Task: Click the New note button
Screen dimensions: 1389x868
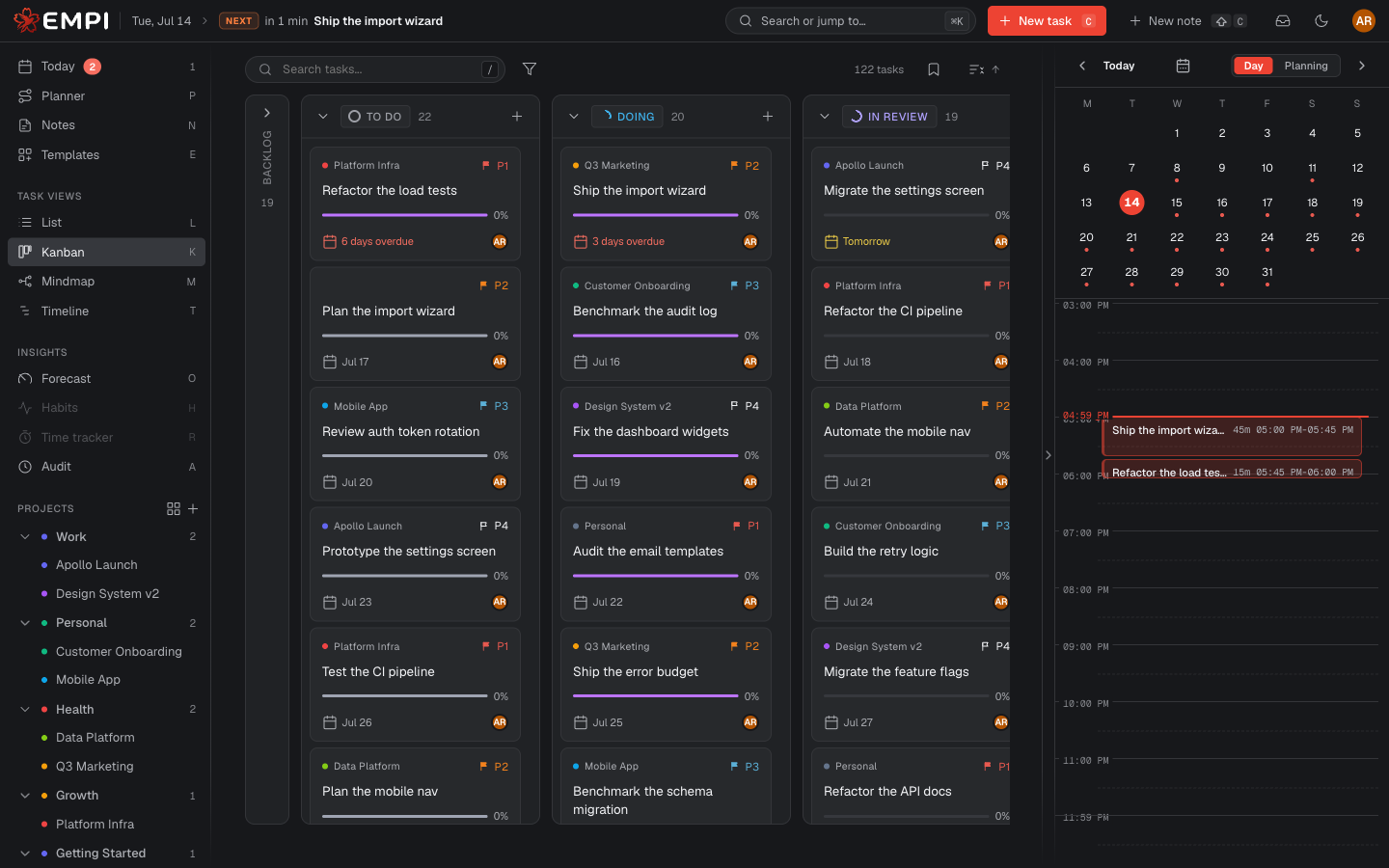Action: (x=1187, y=20)
